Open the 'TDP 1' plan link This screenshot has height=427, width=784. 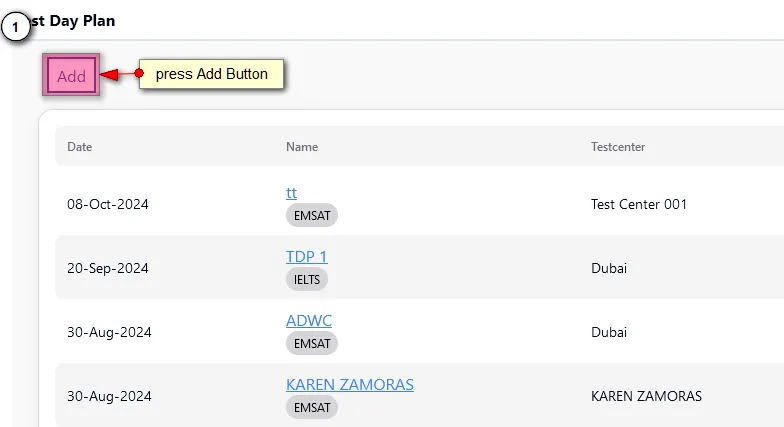click(306, 257)
